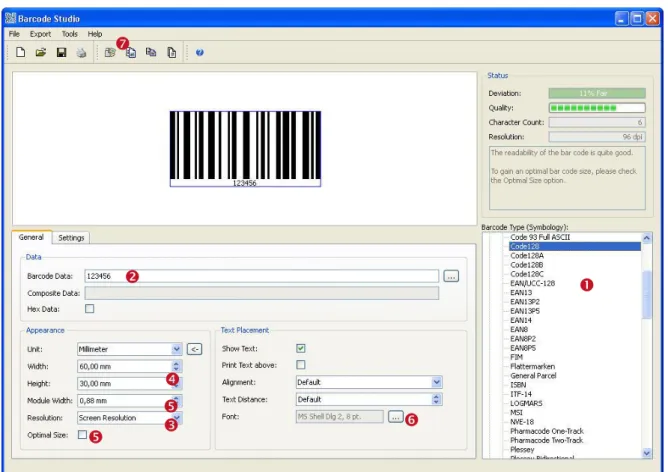Open the Export menu

point(40,34)
